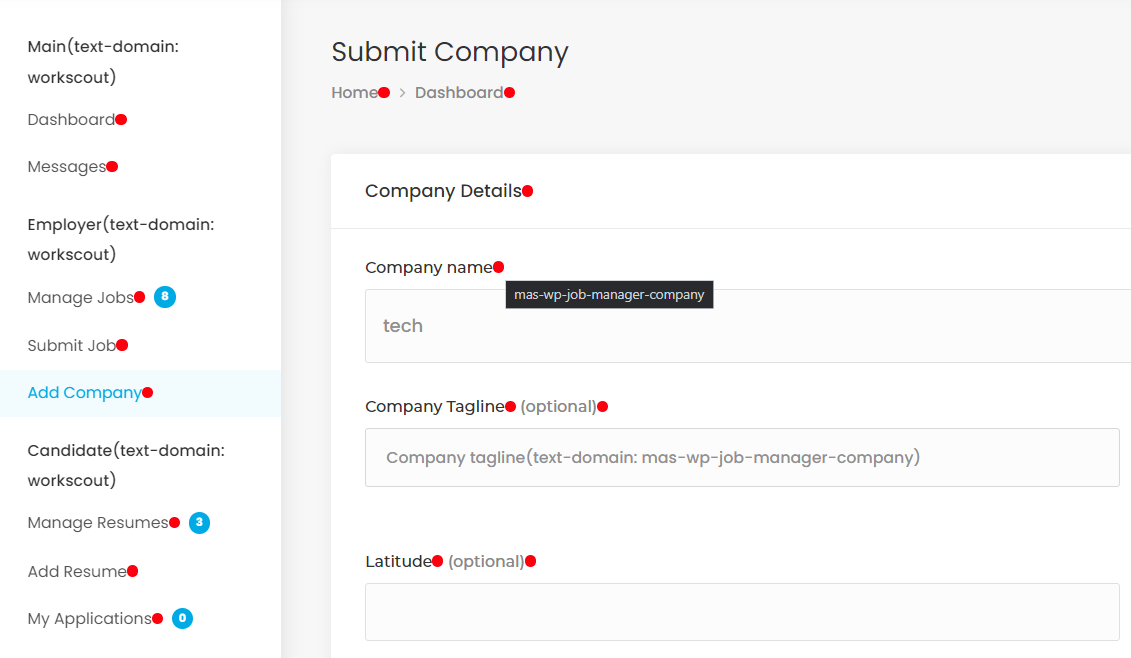The image size is (1131, 658).
Task: Click into the Company Tagline text field
Action: click(x=742, y=458)
